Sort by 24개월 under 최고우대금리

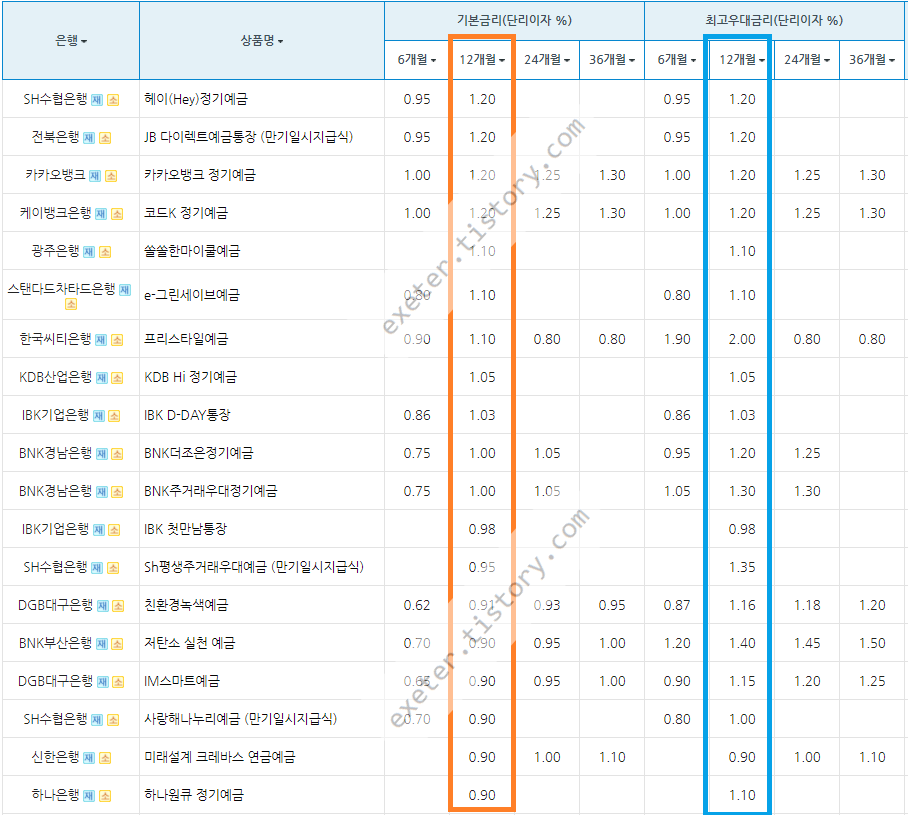coord(807,60)
